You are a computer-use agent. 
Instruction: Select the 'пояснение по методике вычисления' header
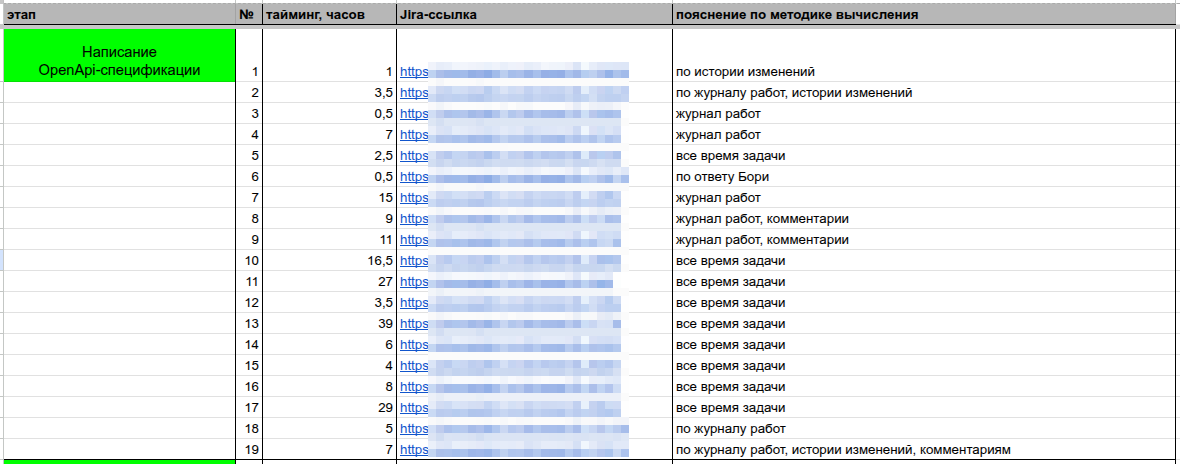tap(926, 14)
